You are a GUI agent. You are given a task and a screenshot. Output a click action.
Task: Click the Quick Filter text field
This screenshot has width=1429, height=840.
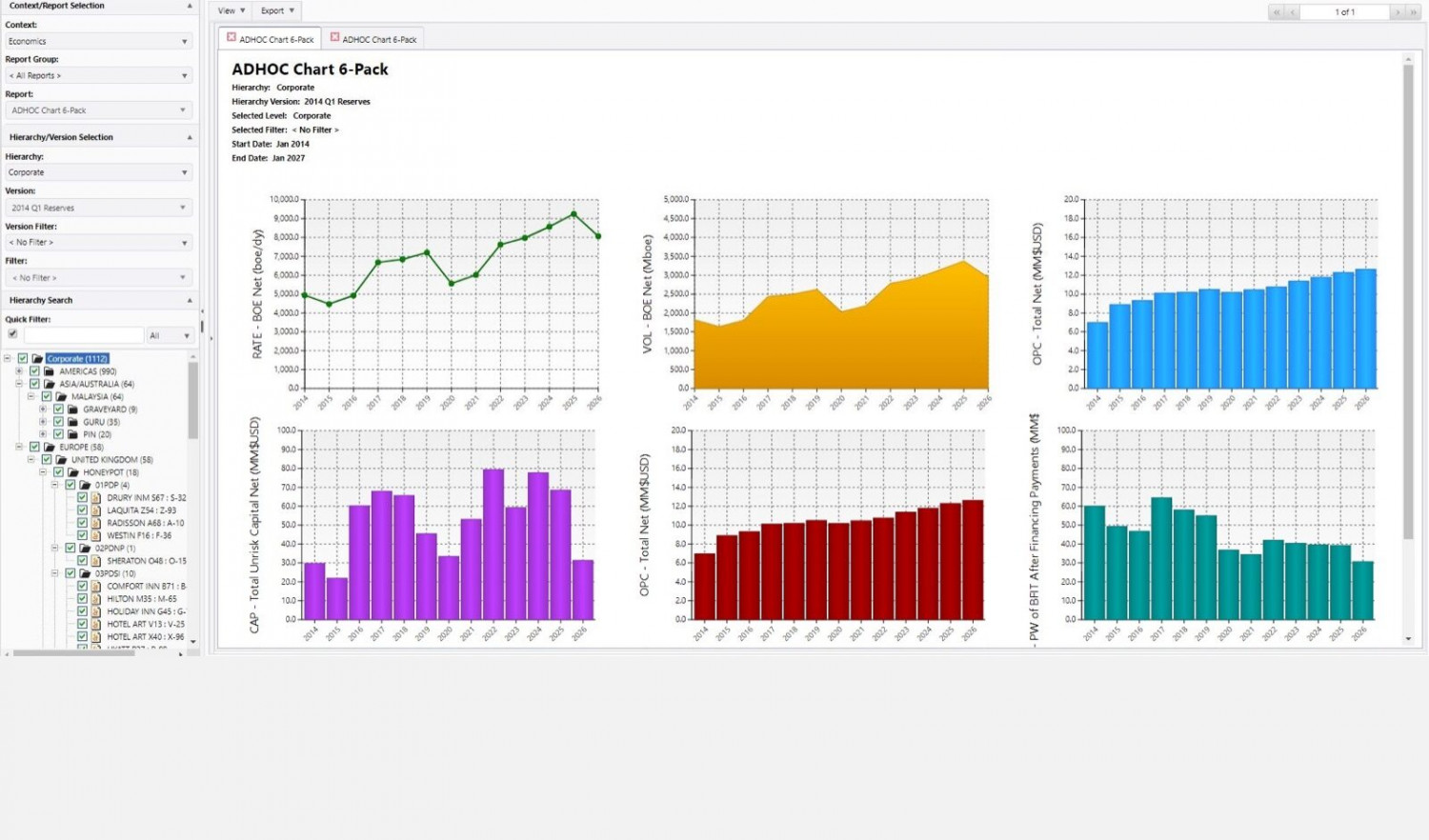(x=84, y=335)
